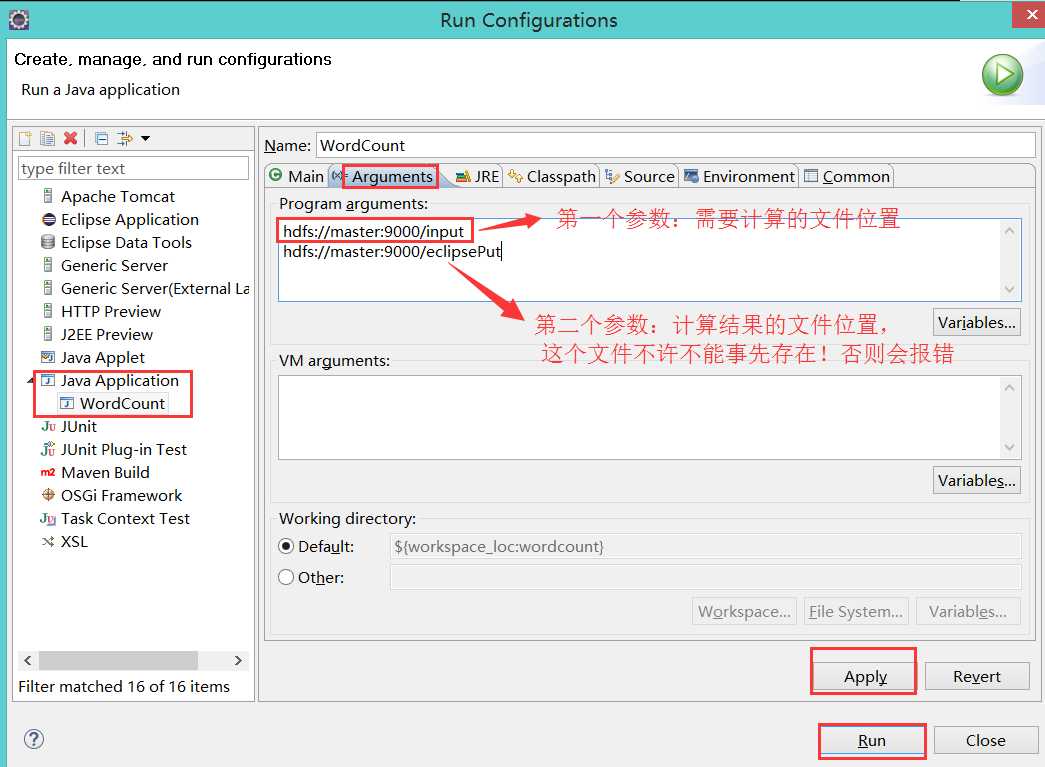Click Variables button for Program arguments
The width and height of the screenshot is (1045, 767).
976,323
